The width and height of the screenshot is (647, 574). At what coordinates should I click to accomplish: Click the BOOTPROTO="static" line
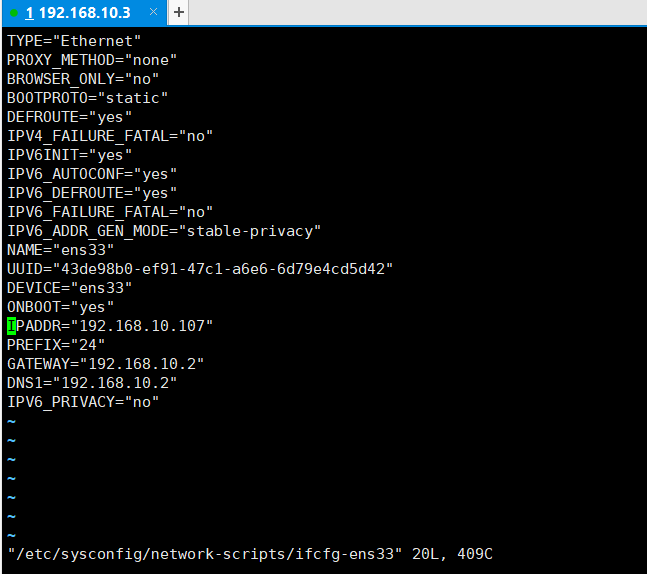(87, 98)
